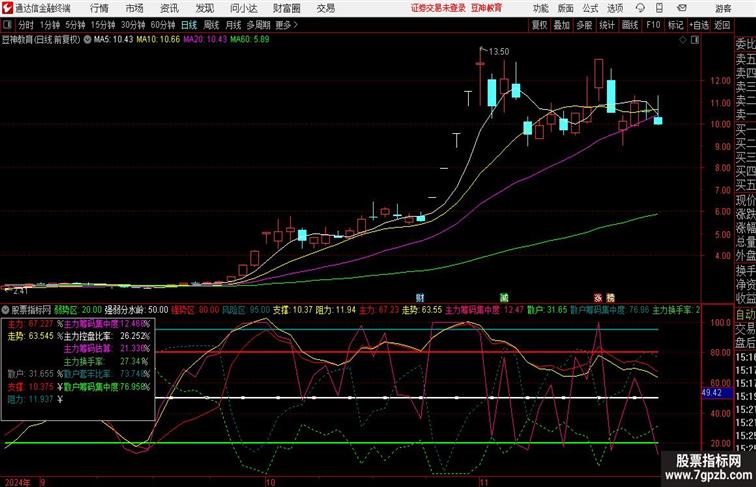Click the MA20: 10.43 label
The image size is (756, 487).
coord(205,40)
